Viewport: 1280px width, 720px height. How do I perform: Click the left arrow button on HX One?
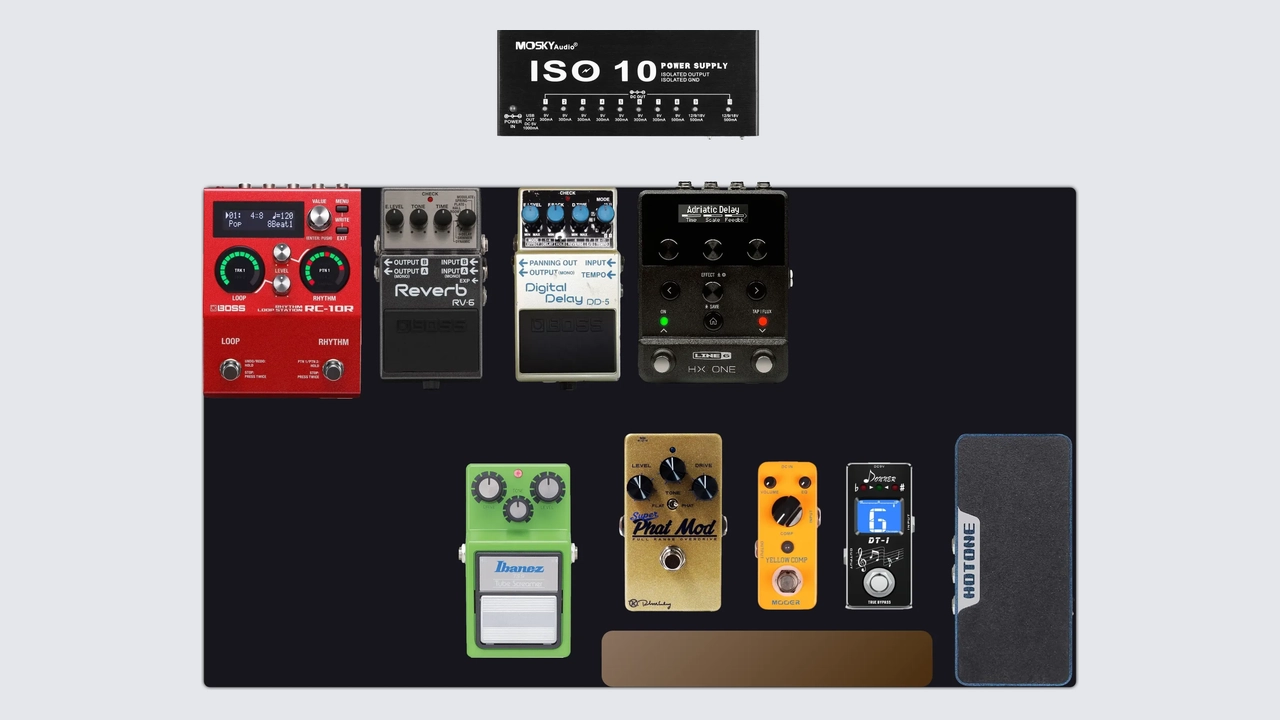(669, 291)
